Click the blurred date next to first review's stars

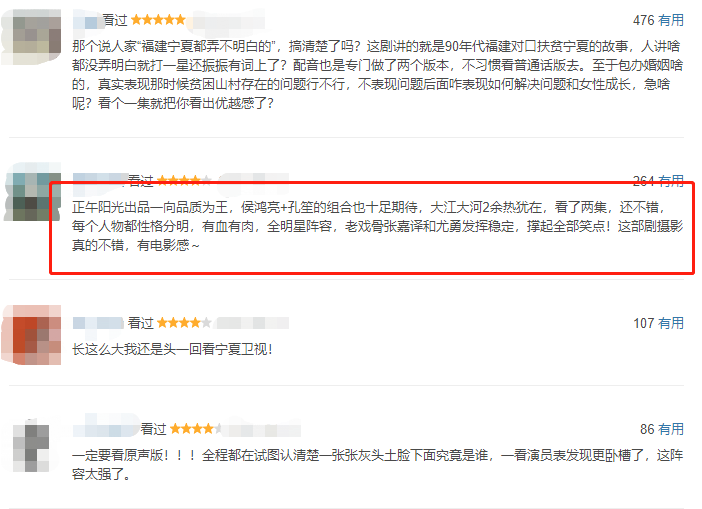(228, 21)
